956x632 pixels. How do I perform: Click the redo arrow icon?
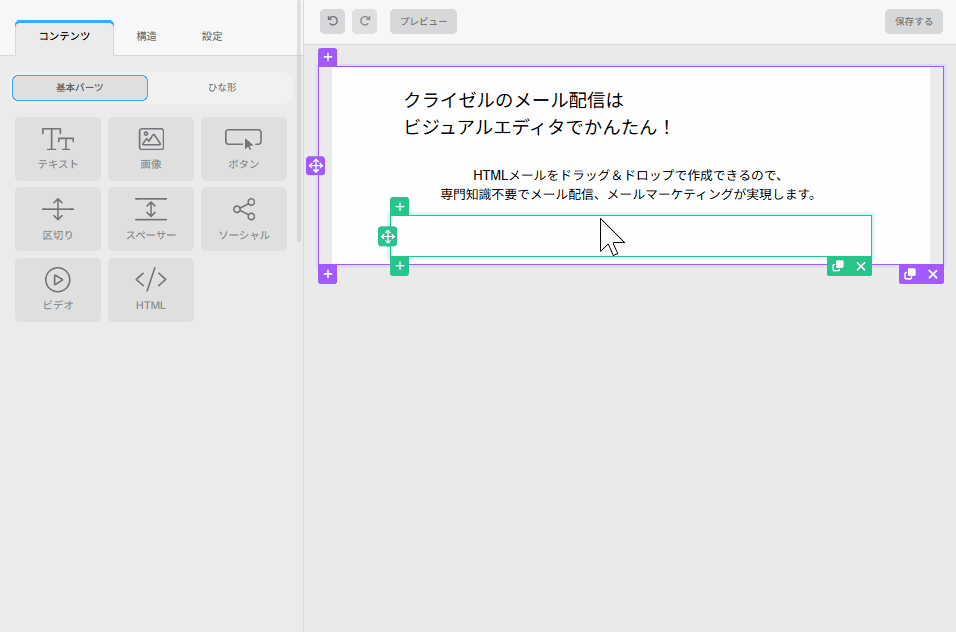(x=364, y=20)
